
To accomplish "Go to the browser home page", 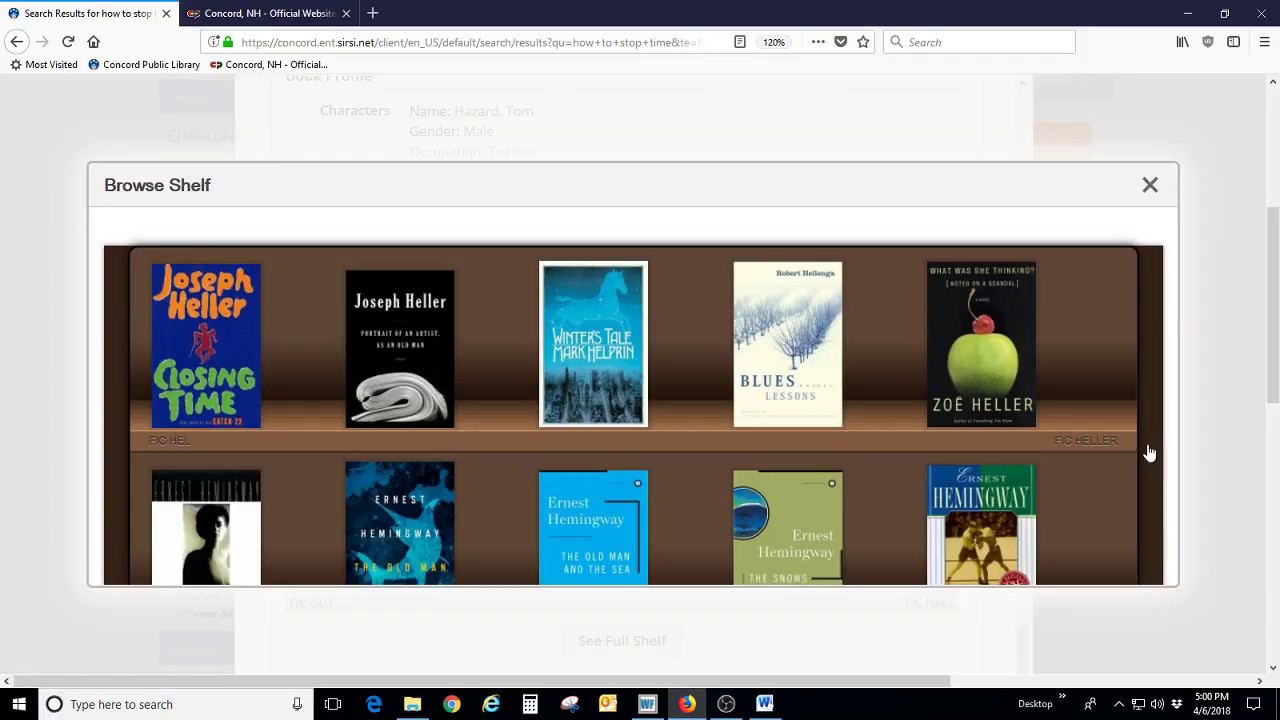I will click(x=94, y=42).
